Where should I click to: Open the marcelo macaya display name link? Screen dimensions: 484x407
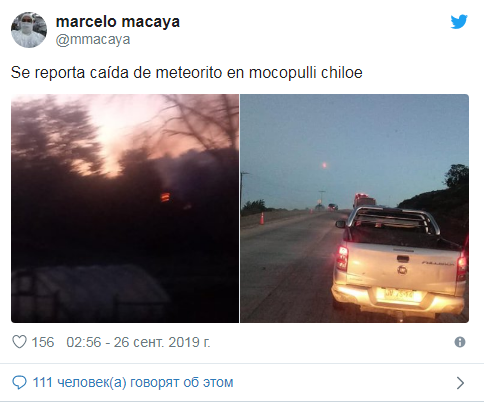click(x=118, y=22)
